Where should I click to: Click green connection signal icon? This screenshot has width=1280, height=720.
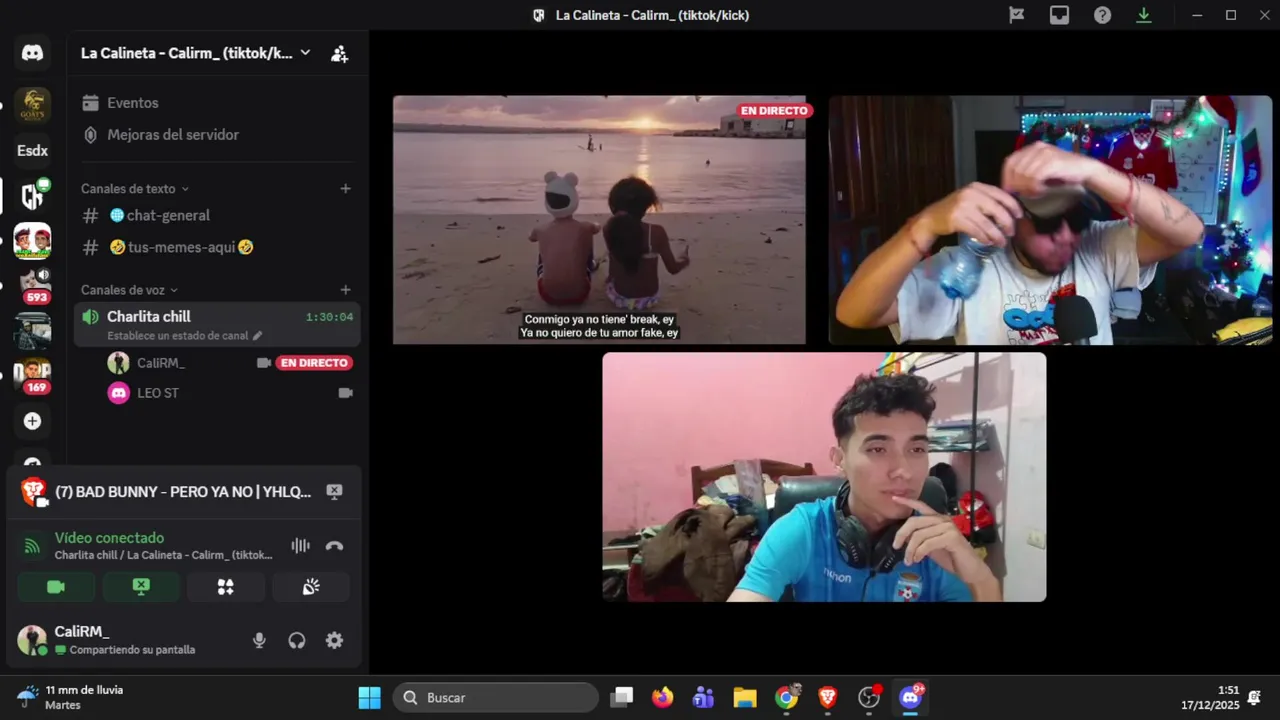[32, 546]
